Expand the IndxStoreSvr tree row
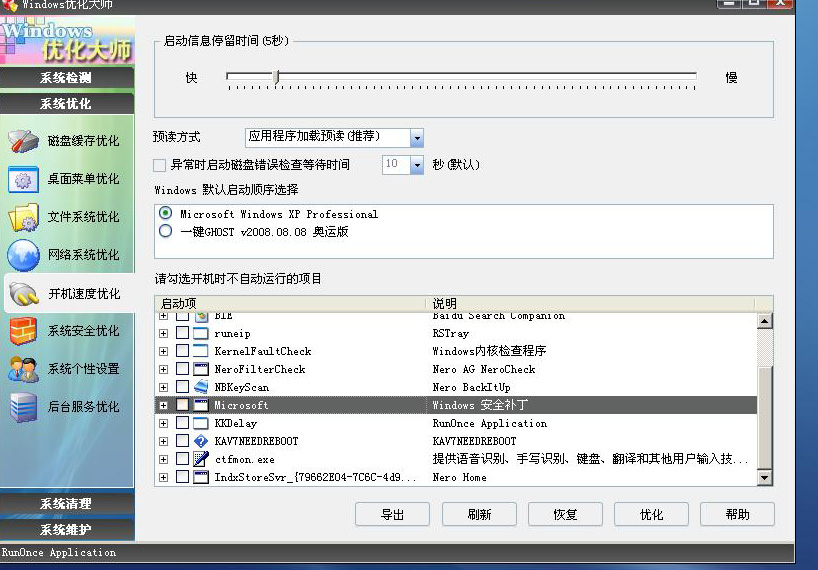This screenshot has height=570, width=818. tap(163, 478)
